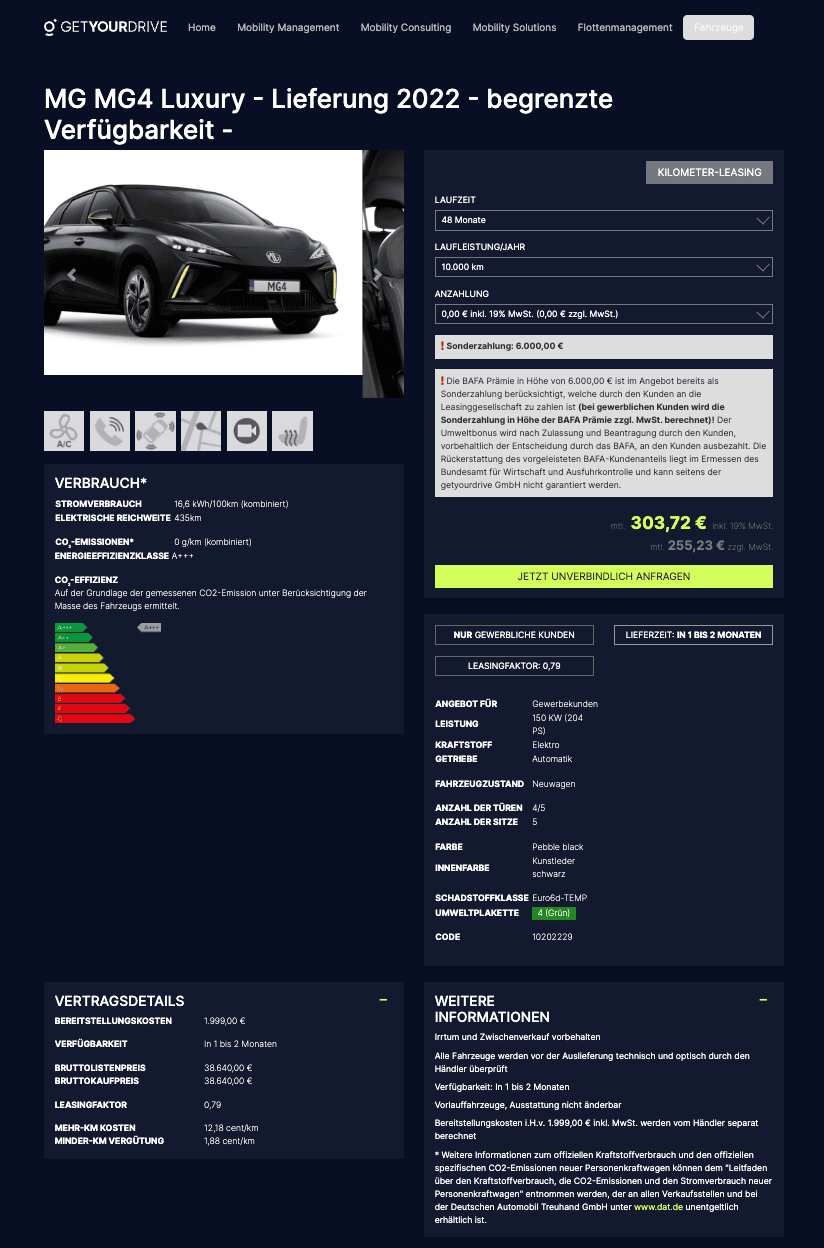Click the Elektrische Reichweite 435km value
The height and width of the screenshot is (1248, 824).
[188, 518]
